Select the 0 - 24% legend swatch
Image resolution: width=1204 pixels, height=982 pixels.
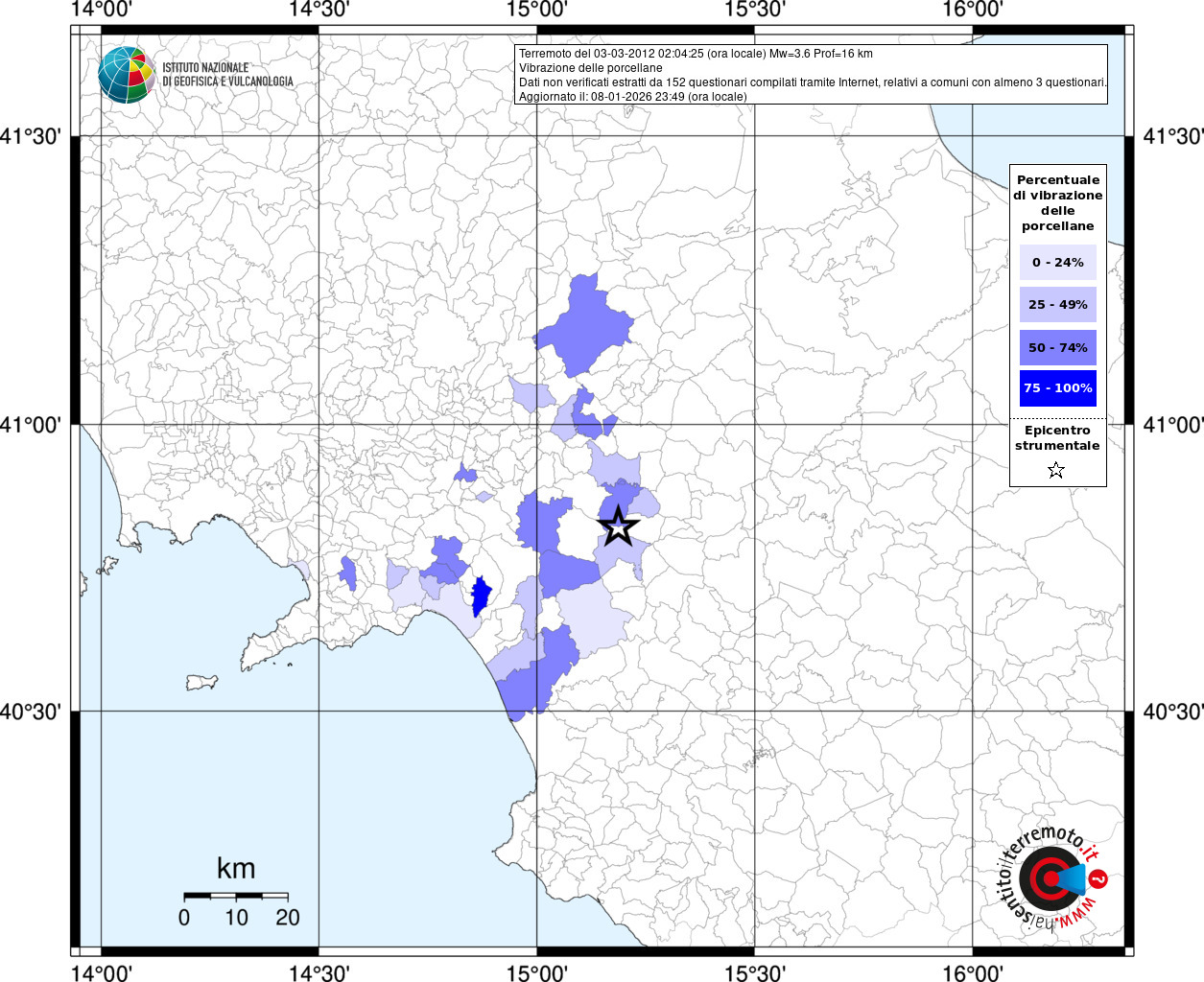pos(1057,262)
